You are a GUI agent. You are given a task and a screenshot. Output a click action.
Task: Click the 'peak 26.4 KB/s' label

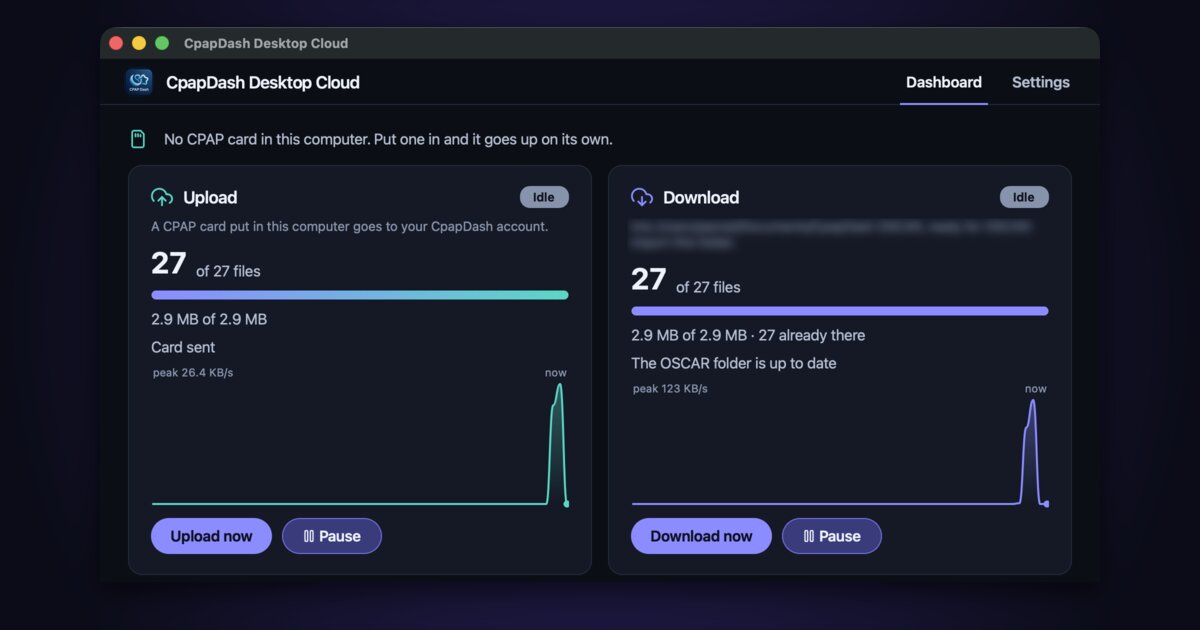point(193,373)
